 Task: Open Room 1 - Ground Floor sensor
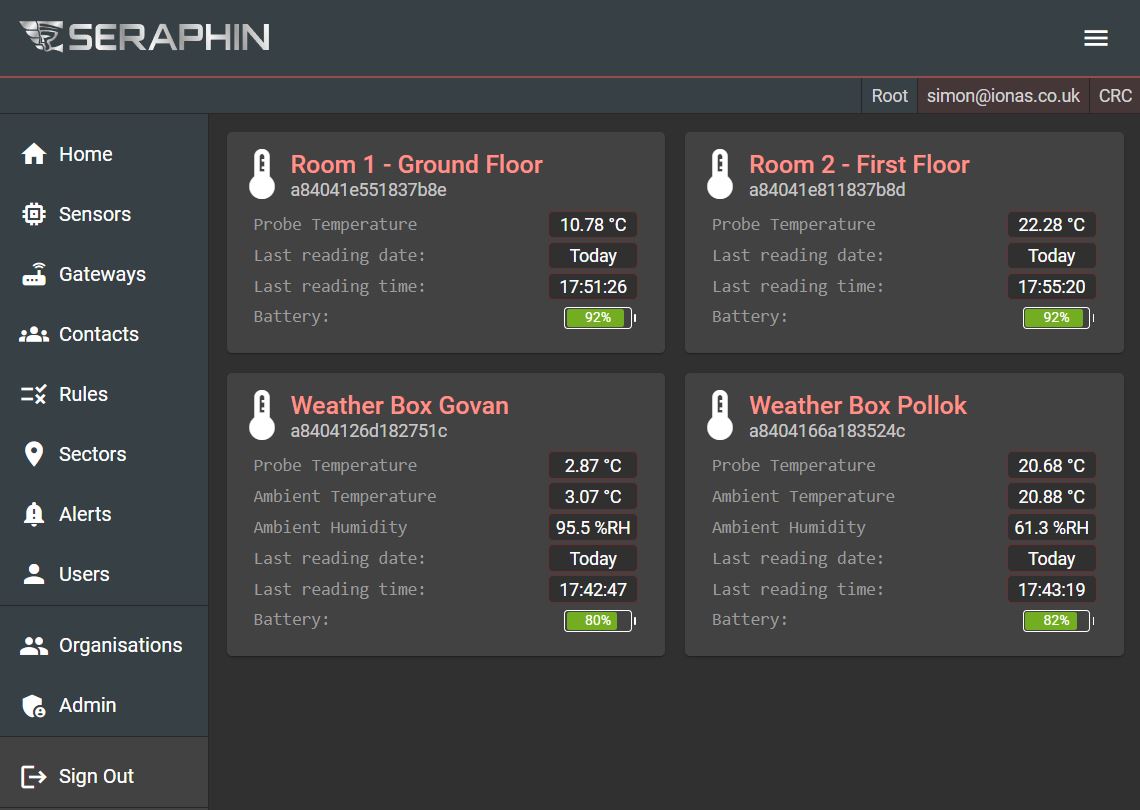tap(417, 164)
